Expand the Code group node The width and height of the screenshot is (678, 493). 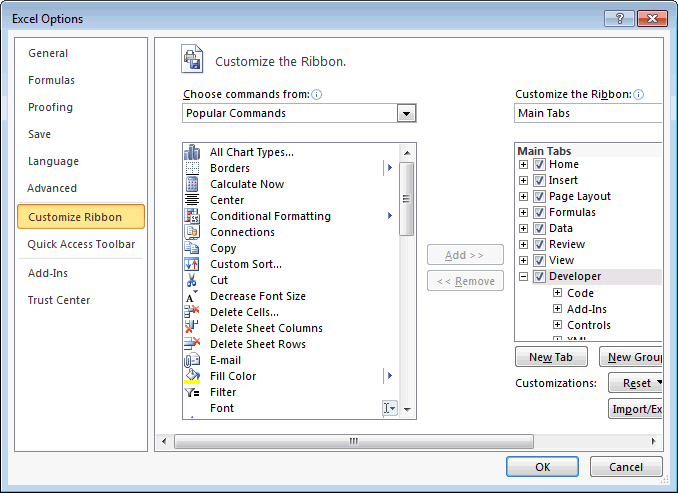(557, 293)
